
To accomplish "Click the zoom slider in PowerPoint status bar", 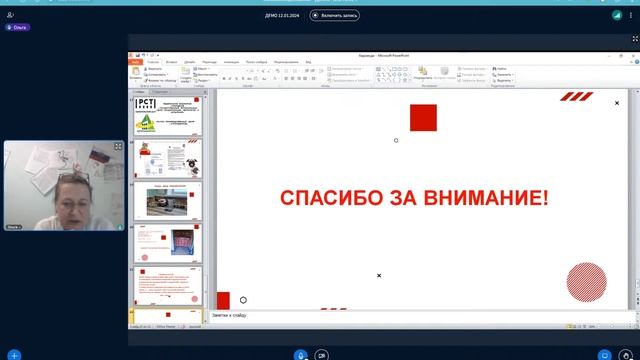I will [612, 327].
